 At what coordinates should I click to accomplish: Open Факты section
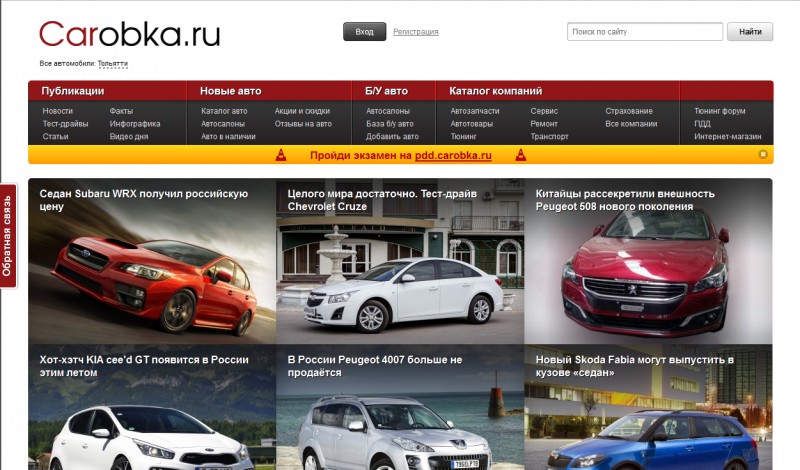tap(121, 111)
